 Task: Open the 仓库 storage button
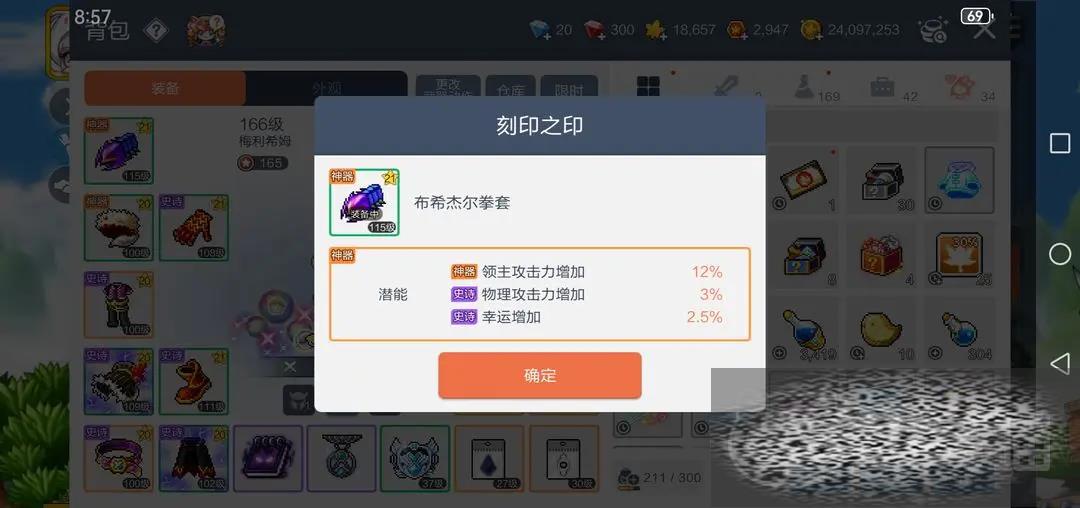tap(510, 90)
